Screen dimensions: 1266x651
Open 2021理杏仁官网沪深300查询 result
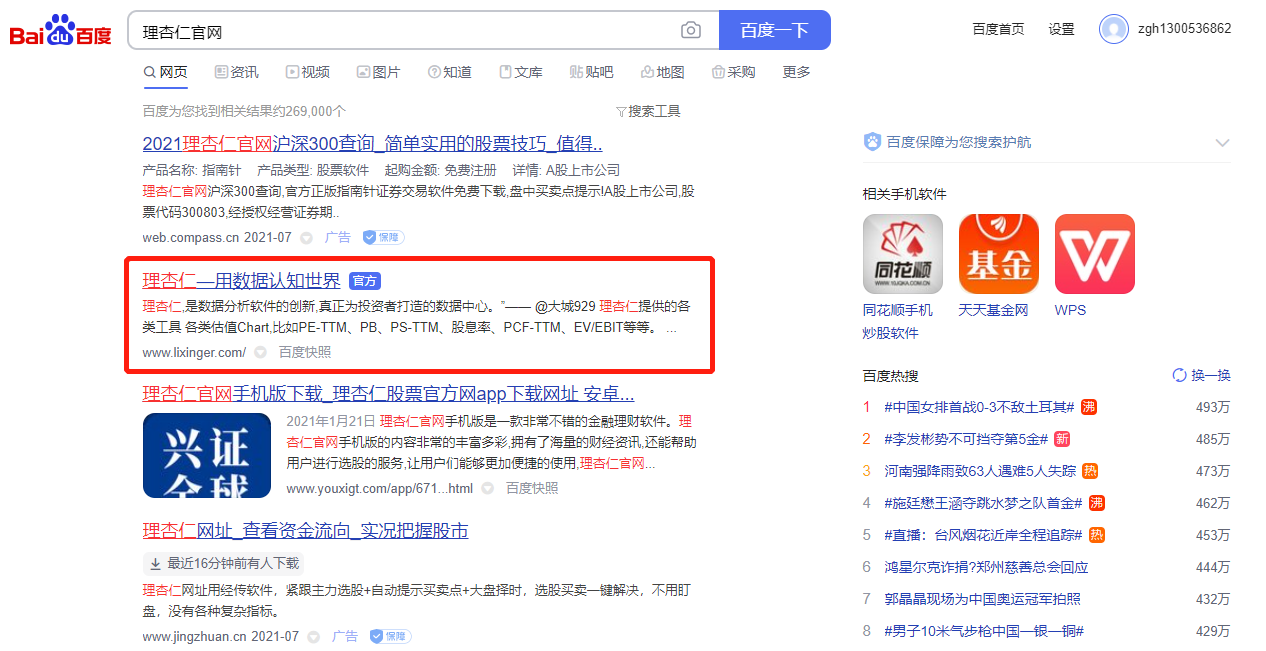372,143
